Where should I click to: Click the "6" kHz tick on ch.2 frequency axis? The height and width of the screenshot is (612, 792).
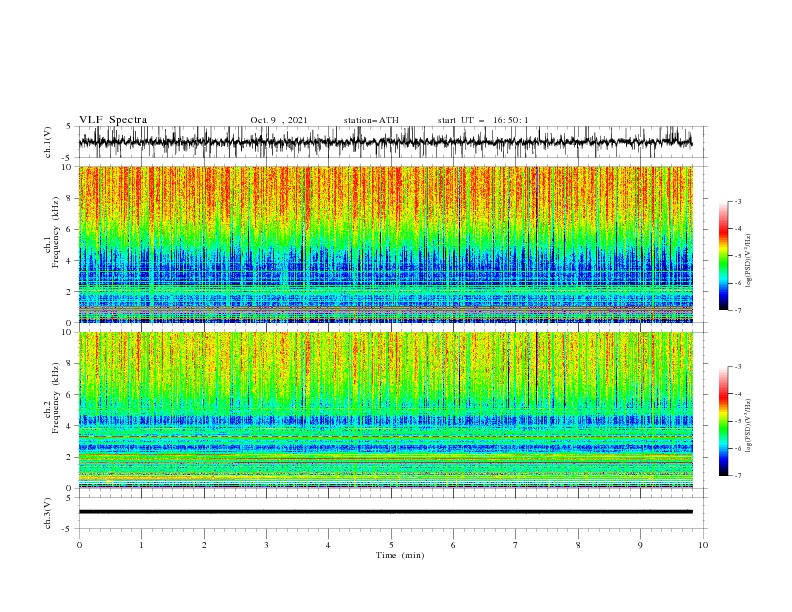[x=69, y=395]
